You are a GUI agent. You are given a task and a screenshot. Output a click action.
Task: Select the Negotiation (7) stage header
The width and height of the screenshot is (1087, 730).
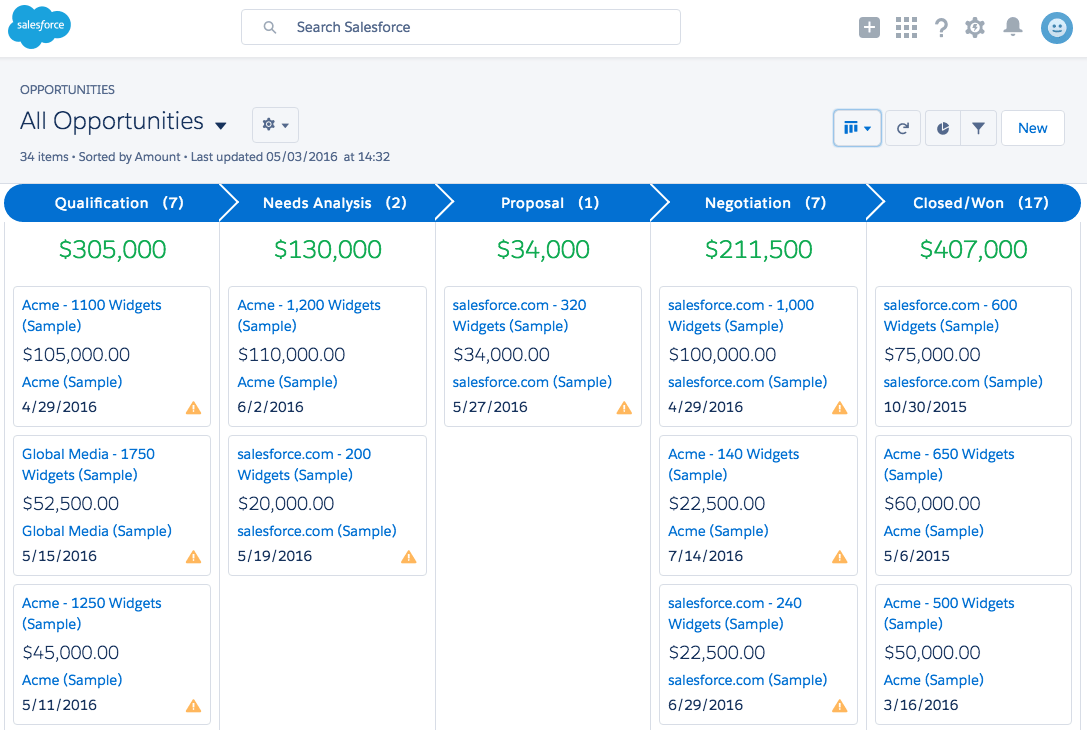coord(765,203)
